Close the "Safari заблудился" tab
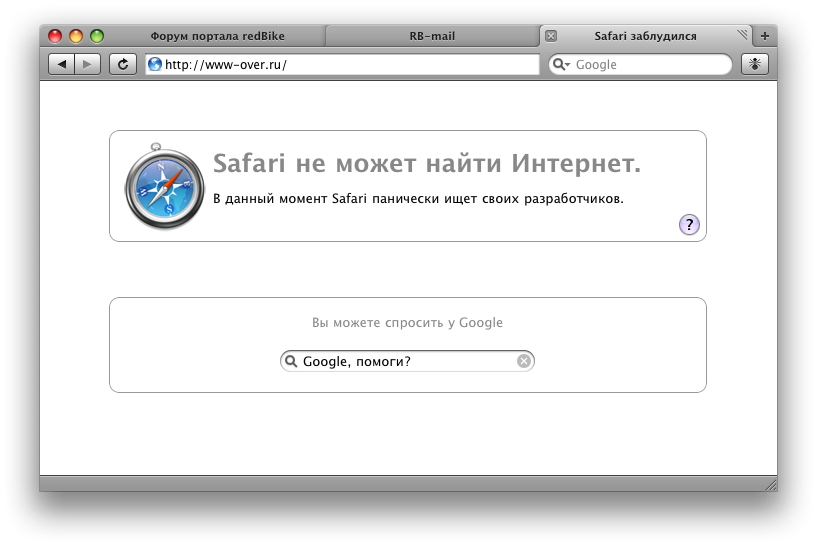Viewport: 817px width, 546px height. 551,36
